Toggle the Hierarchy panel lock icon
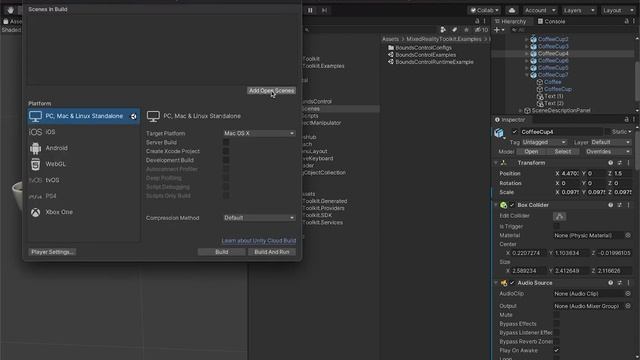640x360 pixels. pos(627,21)
